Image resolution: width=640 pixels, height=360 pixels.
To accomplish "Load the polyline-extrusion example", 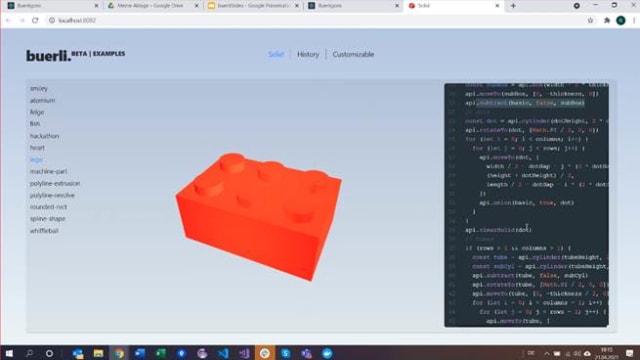I will pyautogui.click(x=55, y=184).
